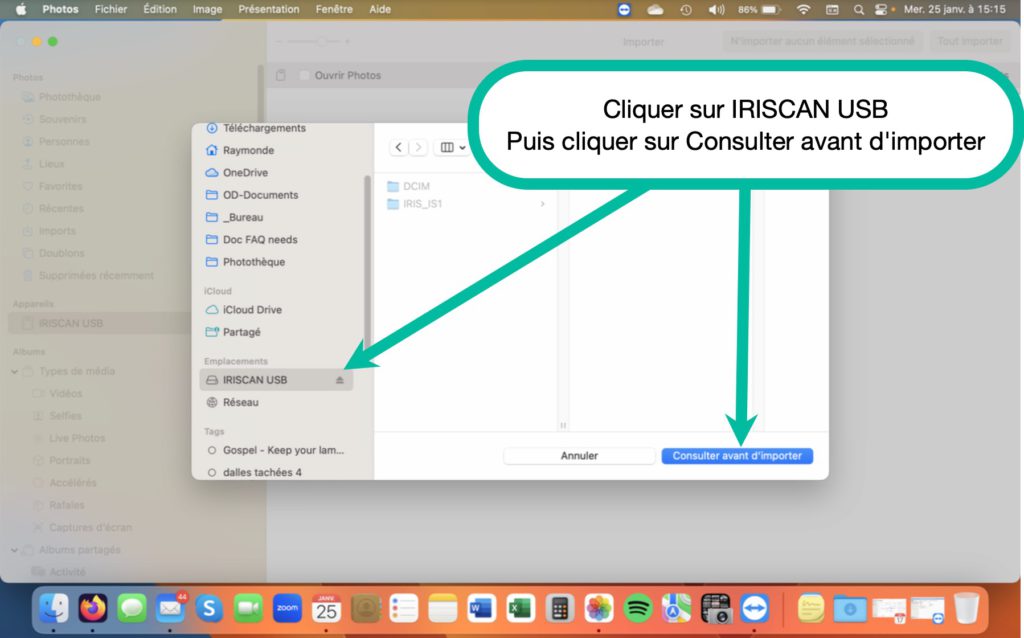Expand the IRIS_IS1 folder chevron
1024x638 pixels.
click(542, 204)
